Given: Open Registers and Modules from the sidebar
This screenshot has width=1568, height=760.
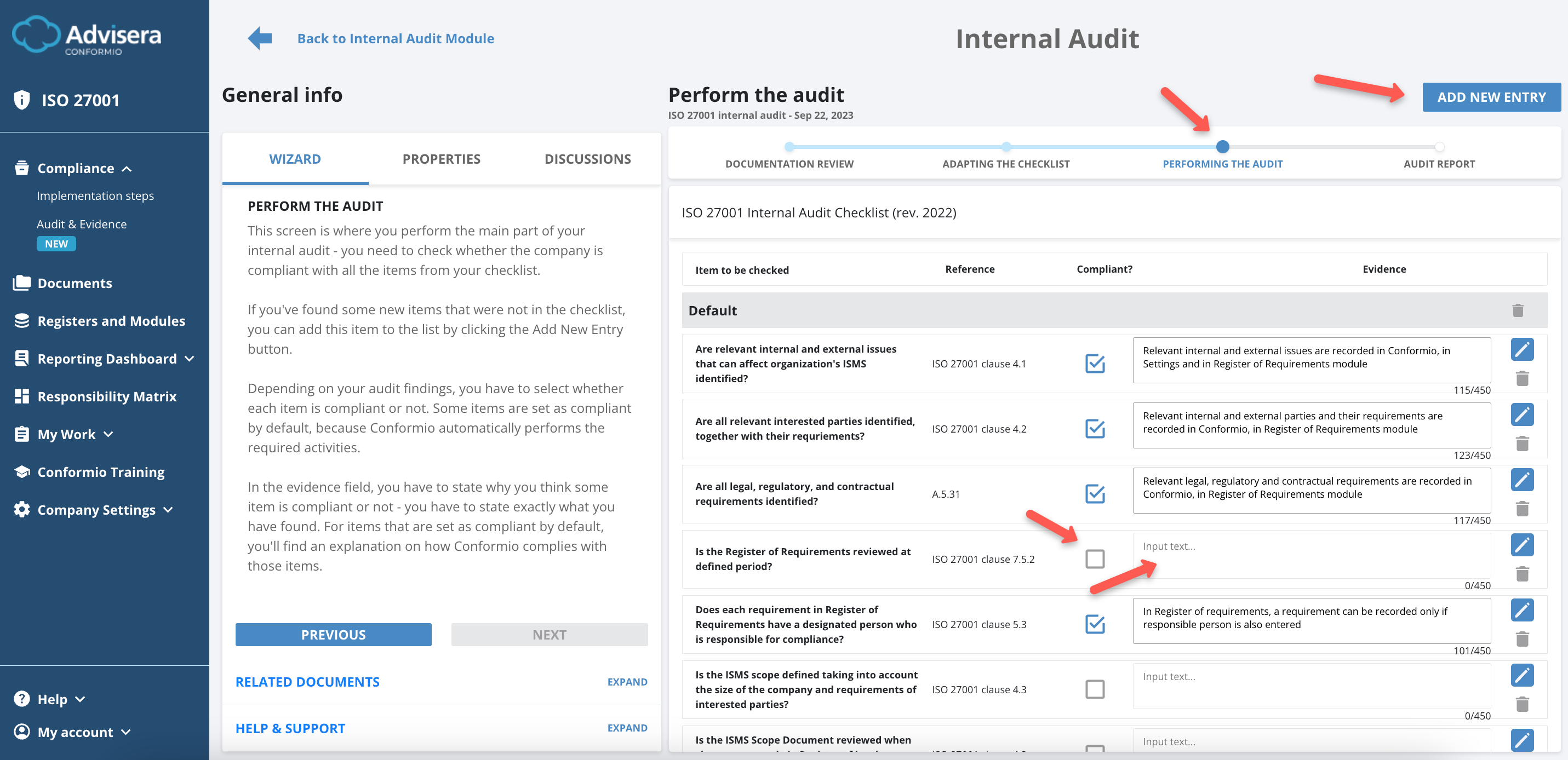Looking at the screenshot, I should 111,320.
